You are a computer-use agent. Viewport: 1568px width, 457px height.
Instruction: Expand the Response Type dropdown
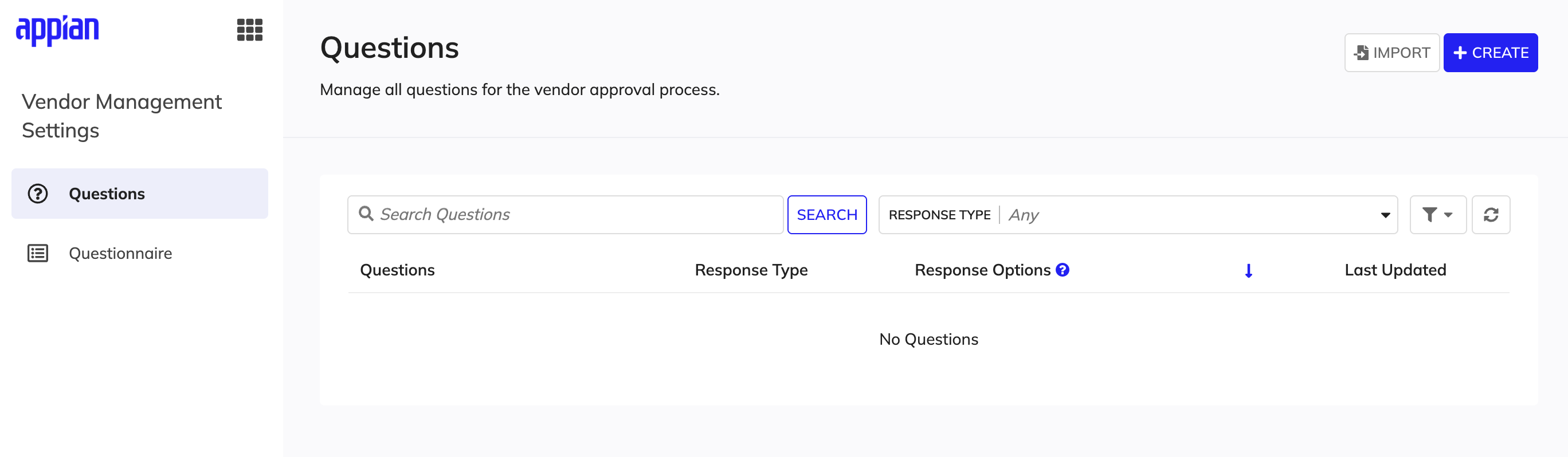1138,215
